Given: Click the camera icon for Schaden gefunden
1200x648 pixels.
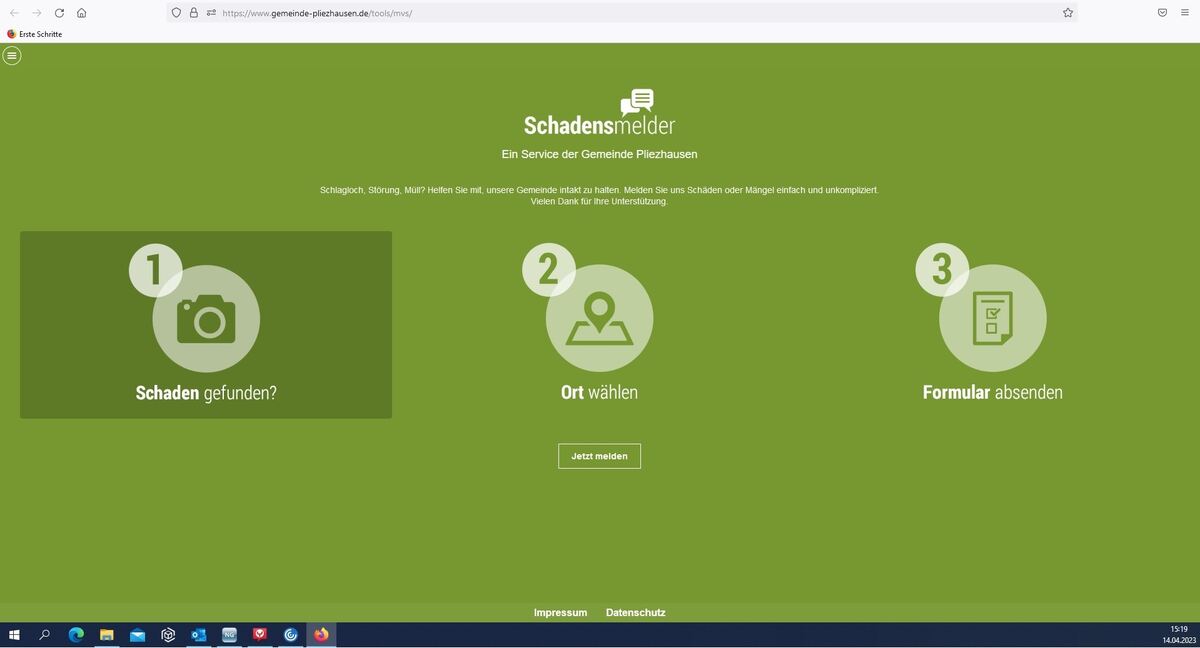Looking at the screenshot, I should tap(206, 320).
